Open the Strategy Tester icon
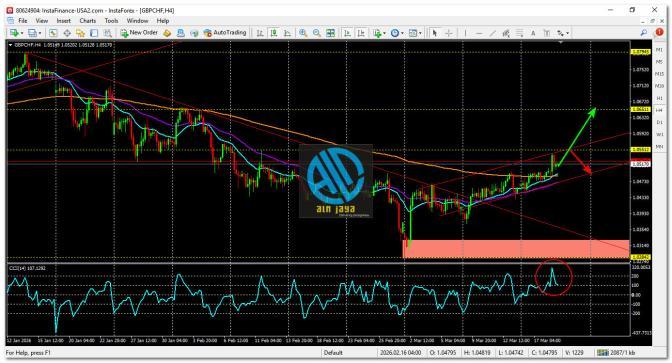Screen dimensions: 672x363 tap(108, 33)
